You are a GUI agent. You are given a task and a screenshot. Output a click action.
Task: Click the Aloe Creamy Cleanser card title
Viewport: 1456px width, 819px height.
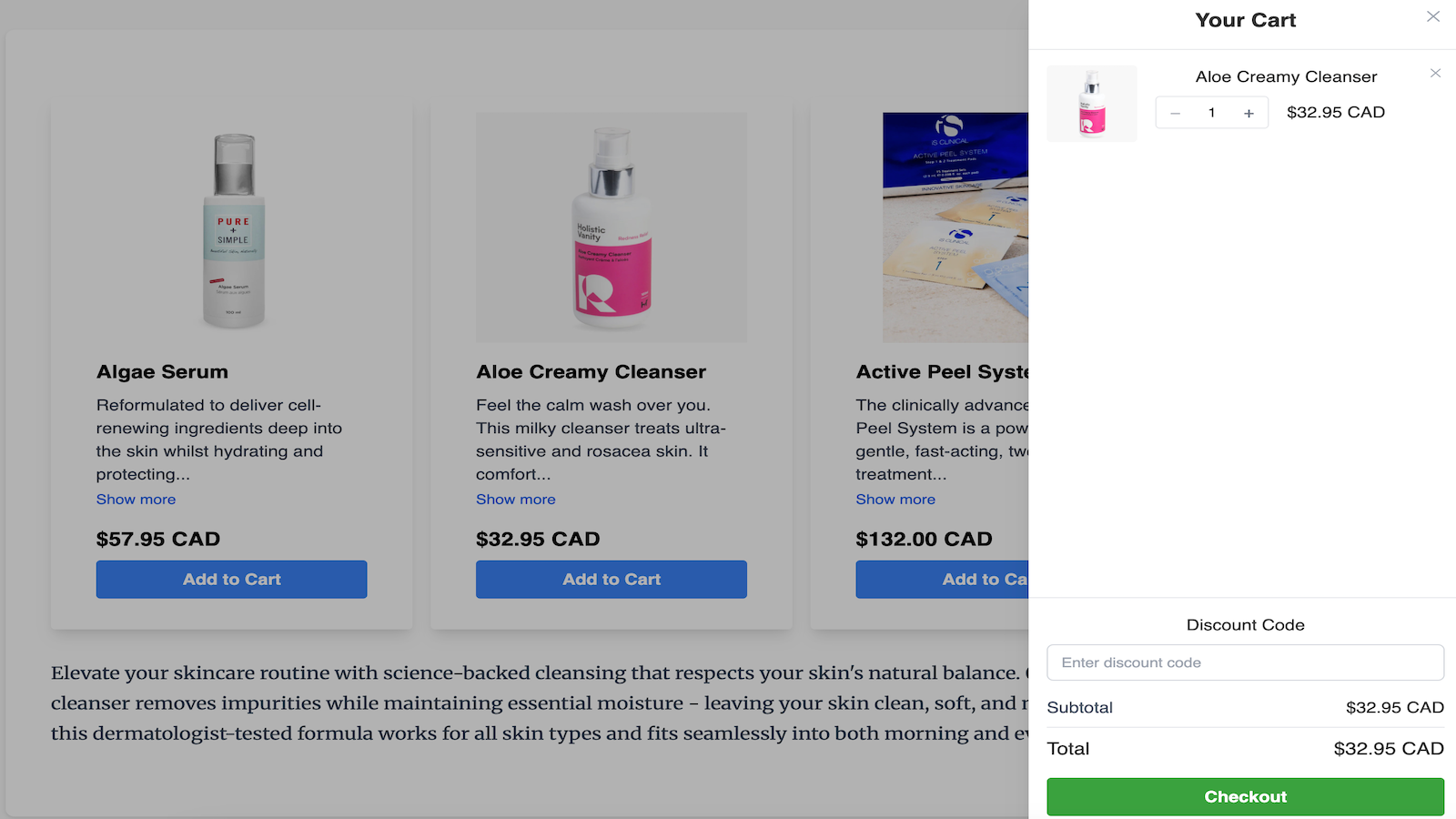click(x=591, y=372)
